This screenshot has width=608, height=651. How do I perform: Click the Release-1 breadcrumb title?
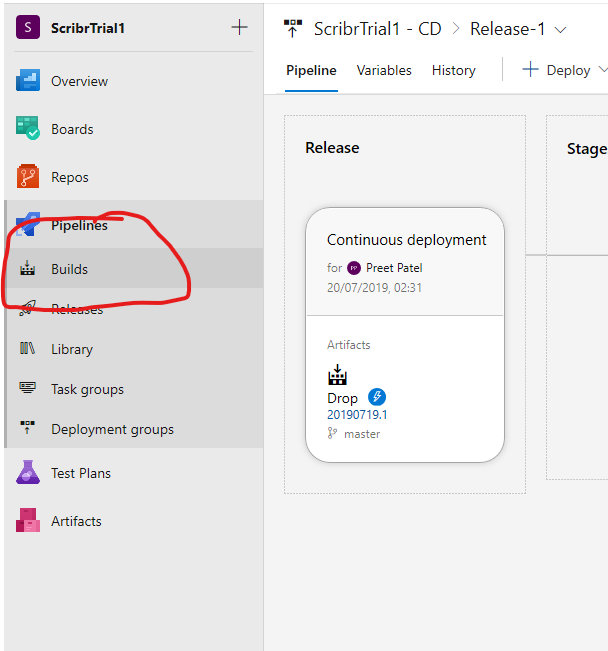pos(507,29)
